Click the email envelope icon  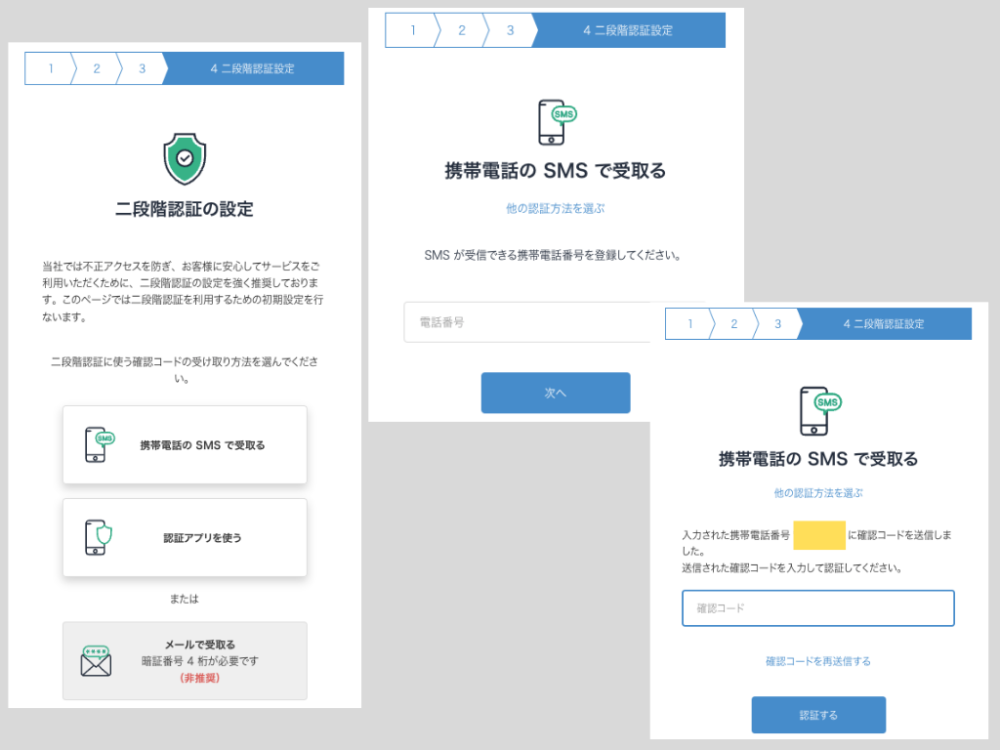(96, 661)
